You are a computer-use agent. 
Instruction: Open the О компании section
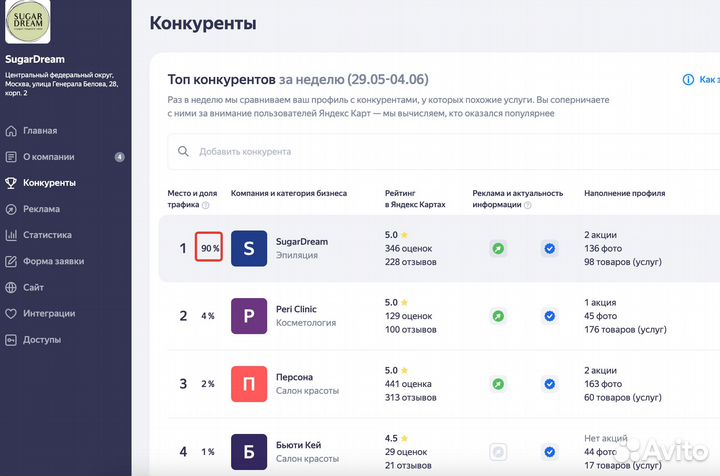click(49, 157)
